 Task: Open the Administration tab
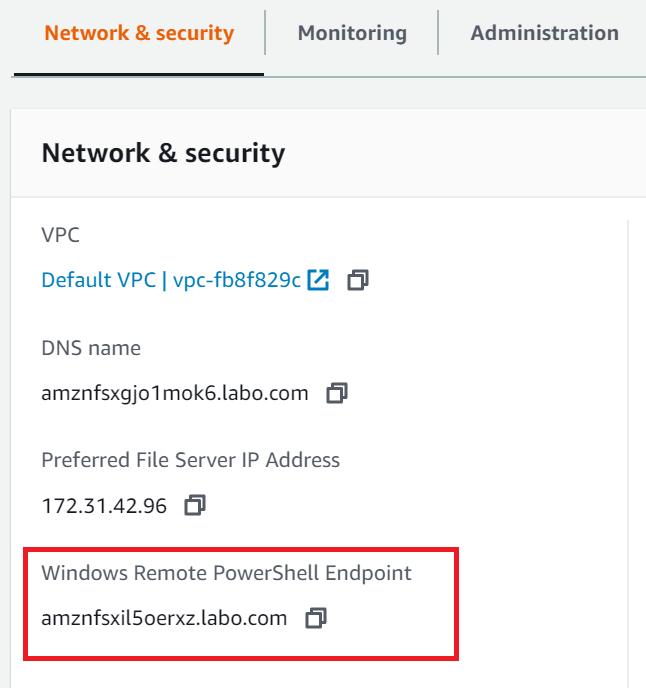tap(544, 33)
